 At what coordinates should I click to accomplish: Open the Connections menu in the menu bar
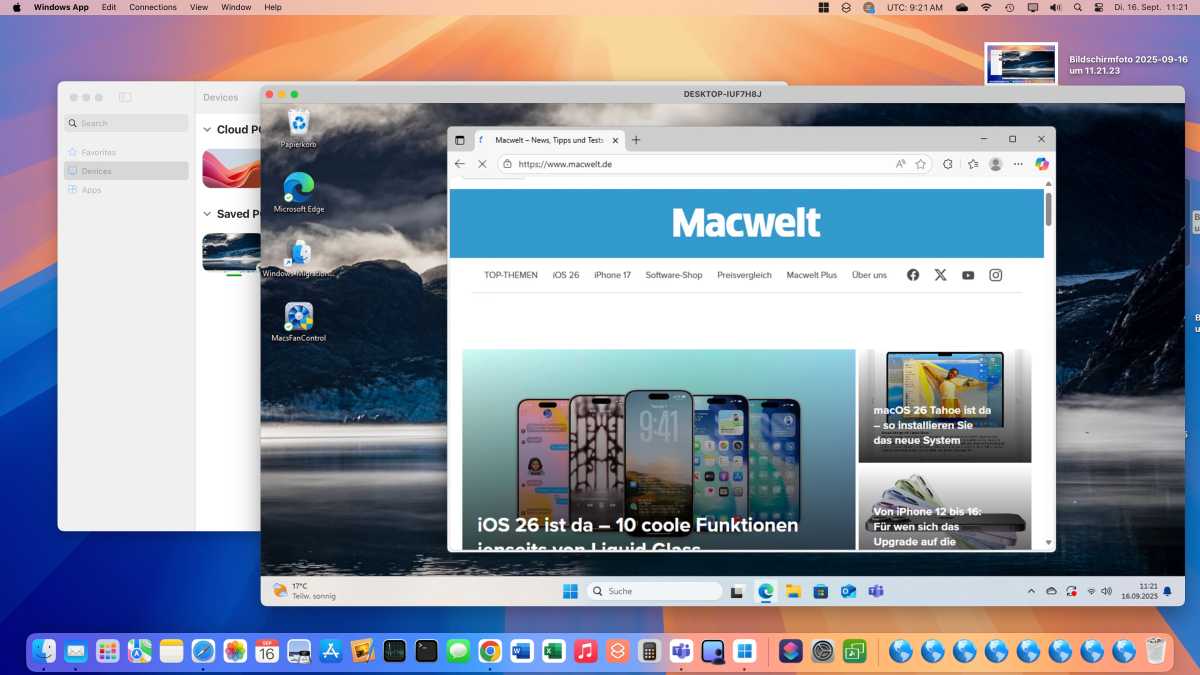tap(153, 7)
